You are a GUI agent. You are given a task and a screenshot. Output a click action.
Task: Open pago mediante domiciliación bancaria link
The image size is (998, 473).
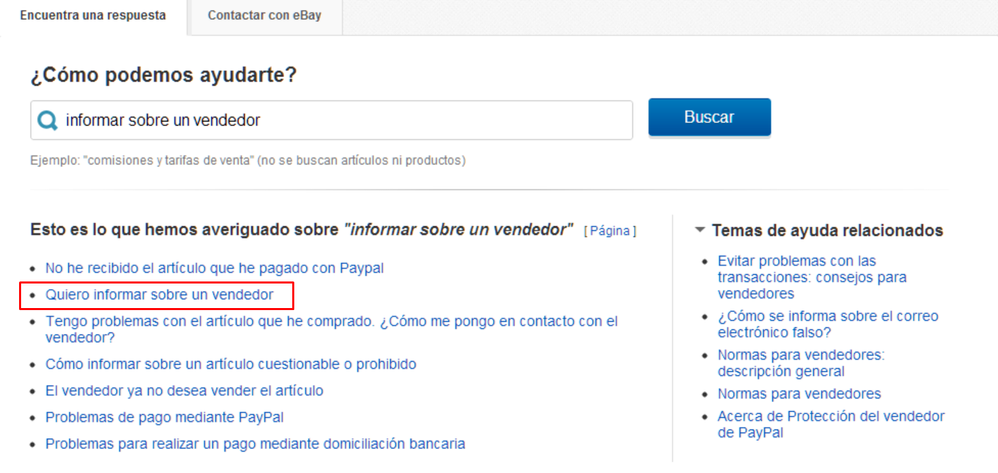point(255,444)
